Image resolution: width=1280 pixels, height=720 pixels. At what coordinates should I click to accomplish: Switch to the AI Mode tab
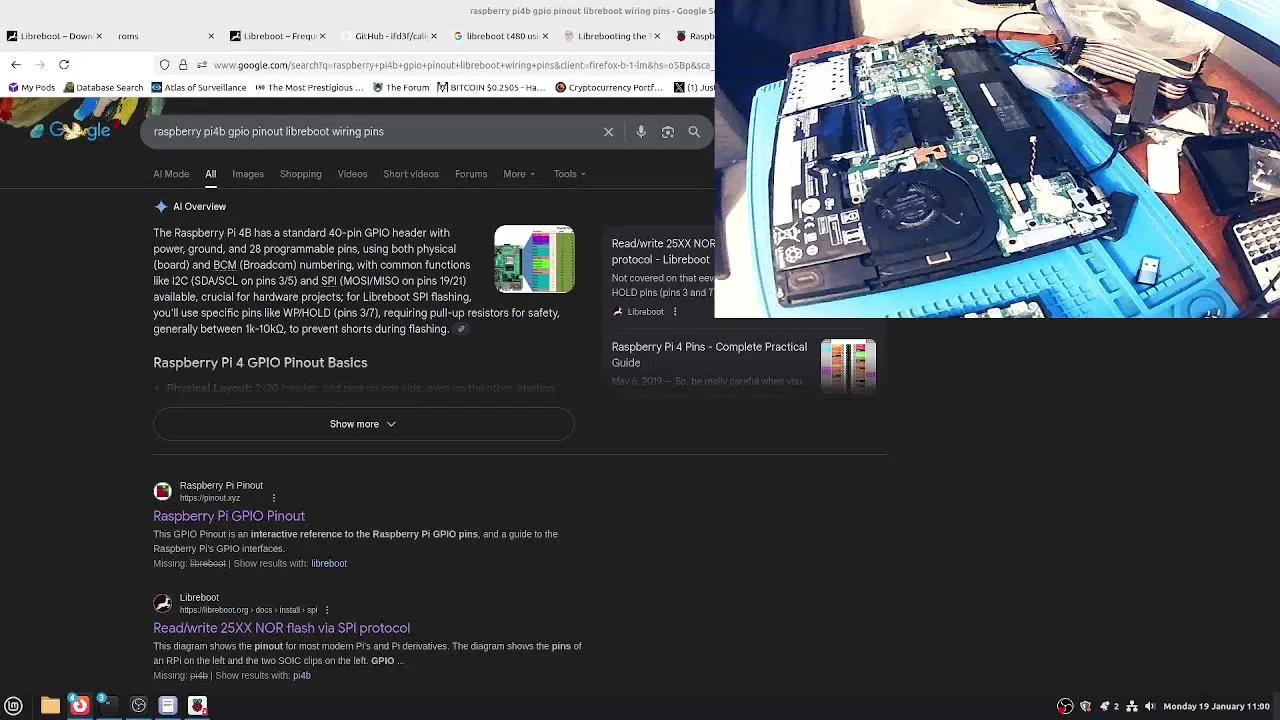[x=171, y=174]
